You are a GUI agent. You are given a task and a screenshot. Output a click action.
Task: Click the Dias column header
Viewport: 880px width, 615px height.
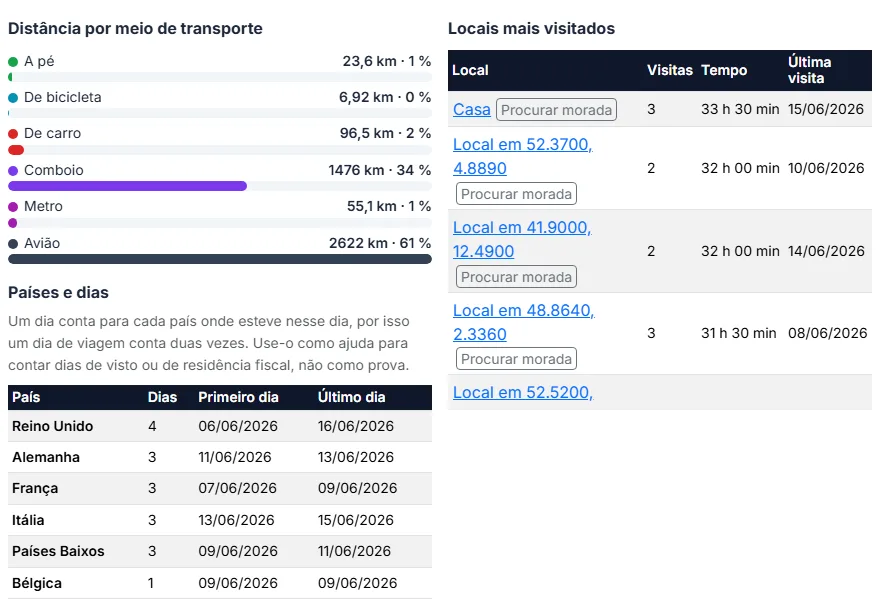[162, 397]
